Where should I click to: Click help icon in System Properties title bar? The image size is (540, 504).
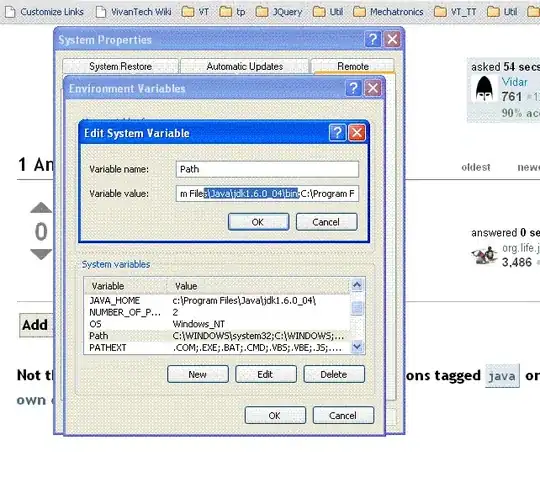coord(373,39)
